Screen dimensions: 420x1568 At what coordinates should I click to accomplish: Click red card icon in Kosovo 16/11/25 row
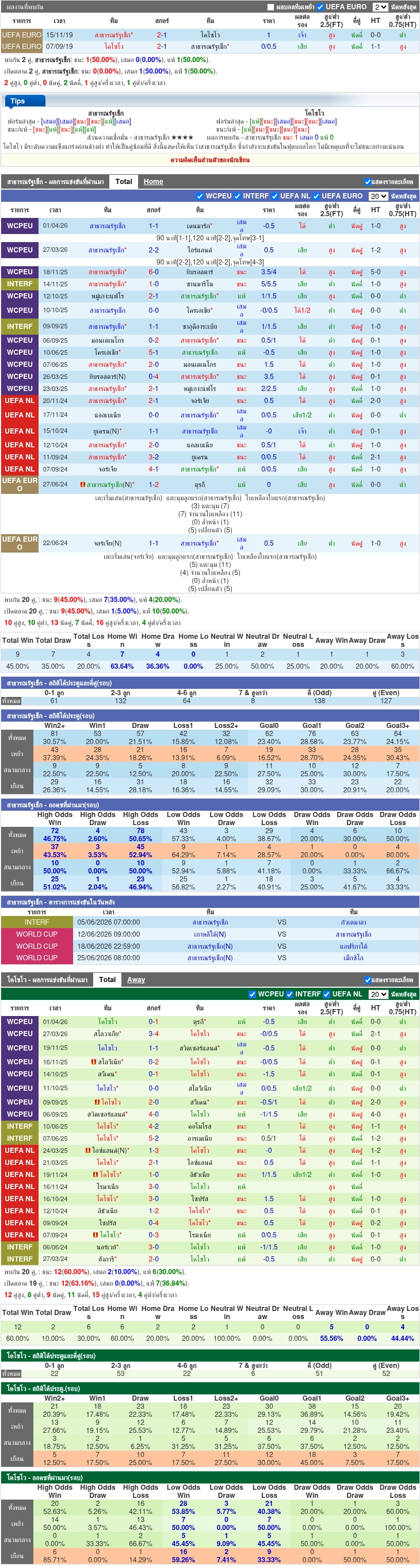pyautogui.click(x=93, y=1061)
